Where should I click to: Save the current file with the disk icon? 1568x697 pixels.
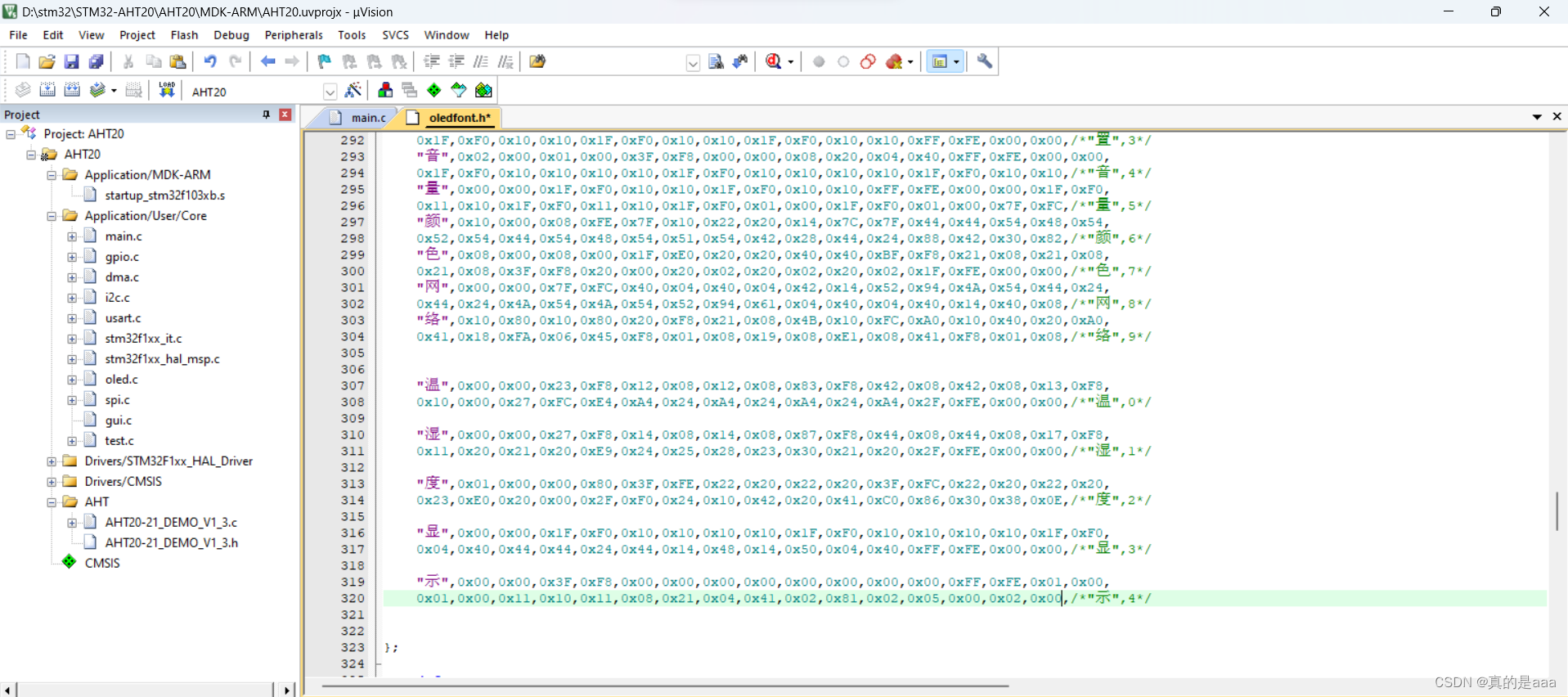[x=71, y=61]
